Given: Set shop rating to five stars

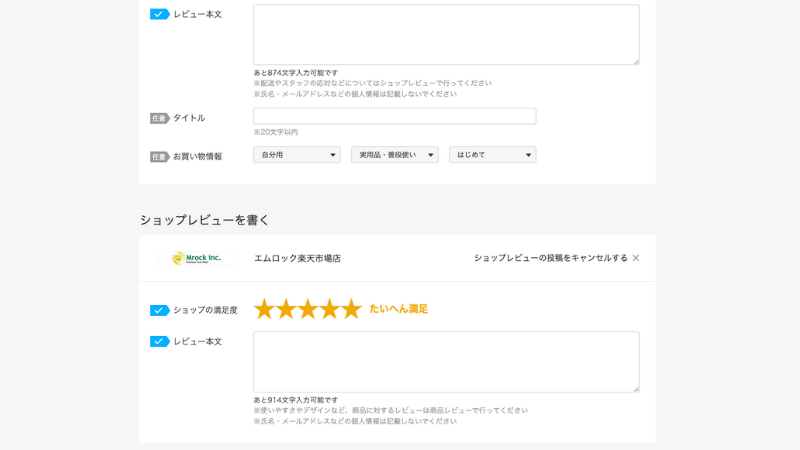Looking at the screenshot, I should click(x=352, y=309).
